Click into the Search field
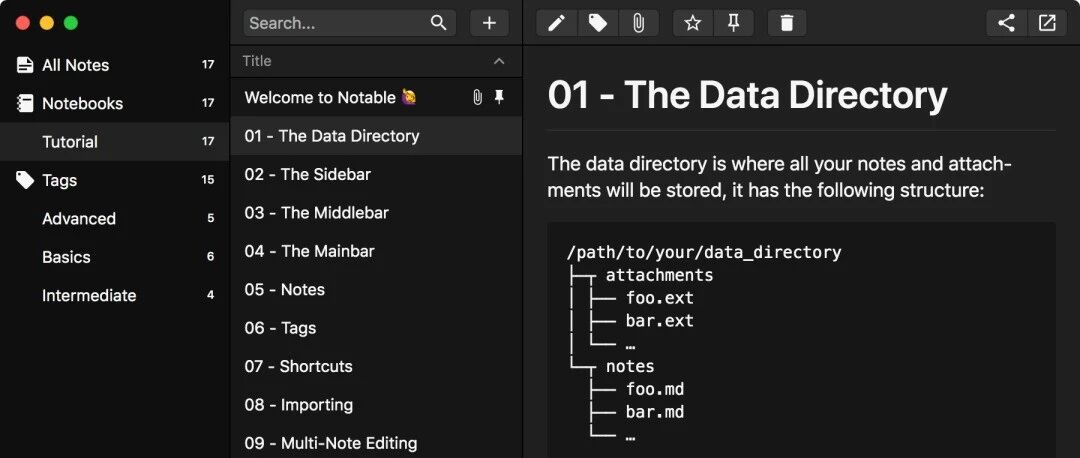 click(x=349, y=23)
